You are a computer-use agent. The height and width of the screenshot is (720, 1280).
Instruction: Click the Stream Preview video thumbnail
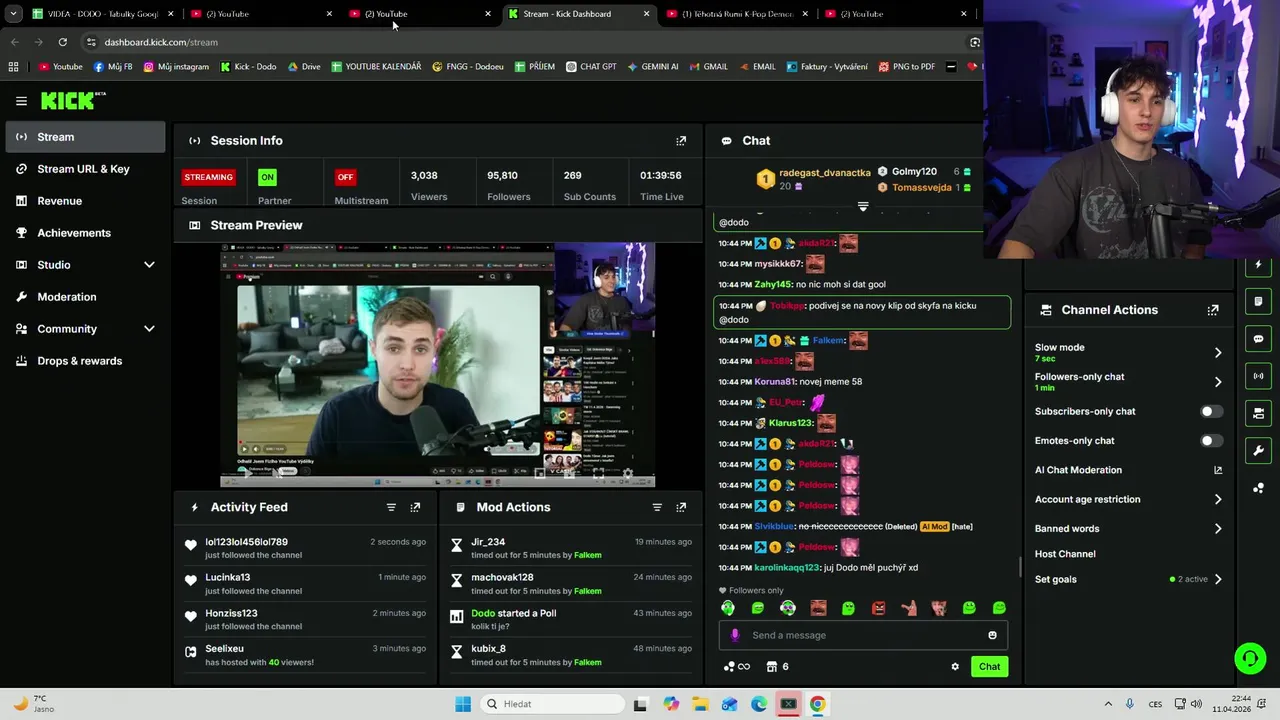pyautogui.click(x=437, y=365)
